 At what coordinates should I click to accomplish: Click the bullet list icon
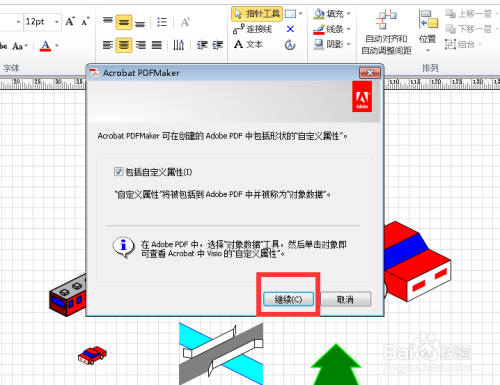point(162,22)
